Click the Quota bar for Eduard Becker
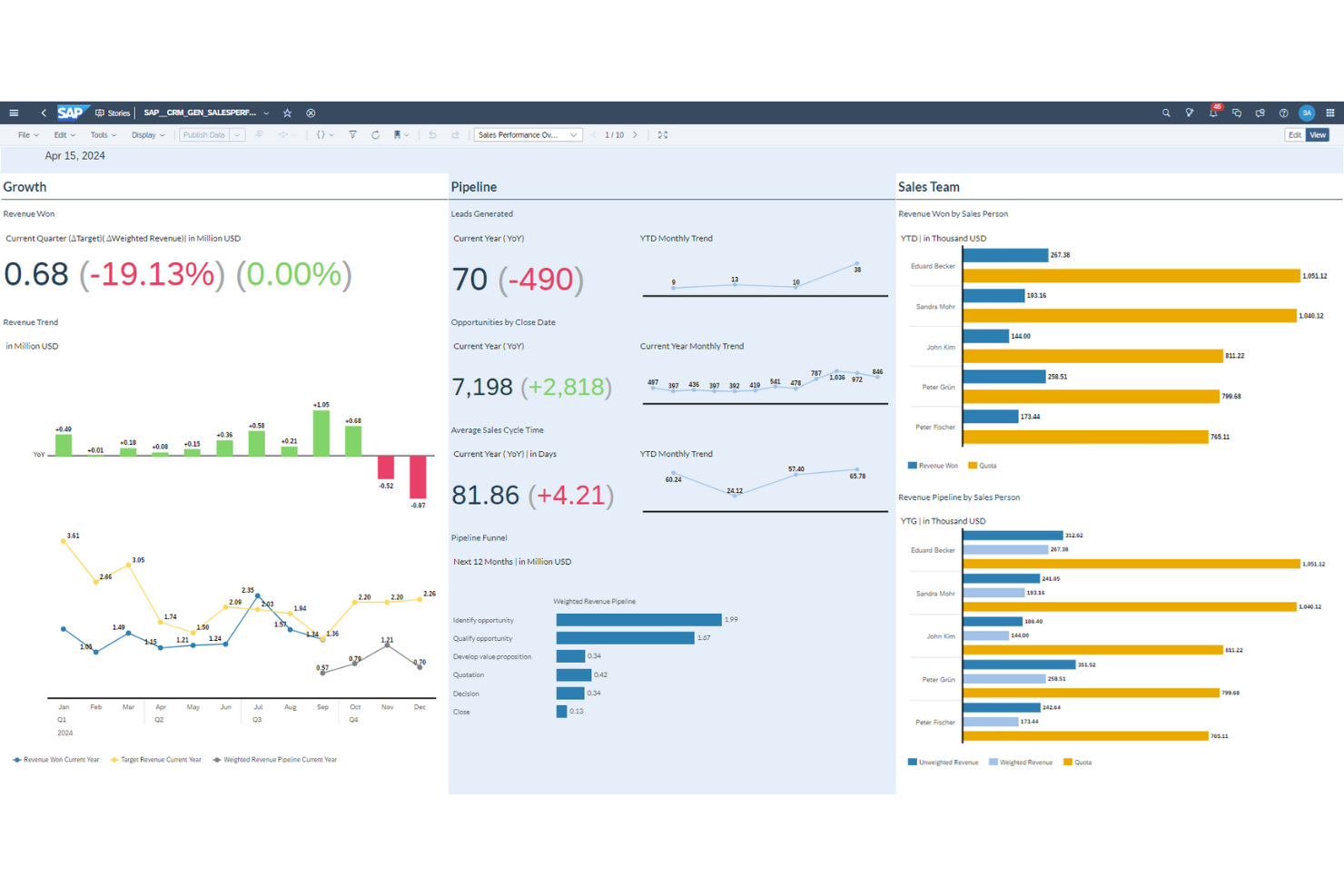This screenshot has width=1344, height=896. (1126, 277)
